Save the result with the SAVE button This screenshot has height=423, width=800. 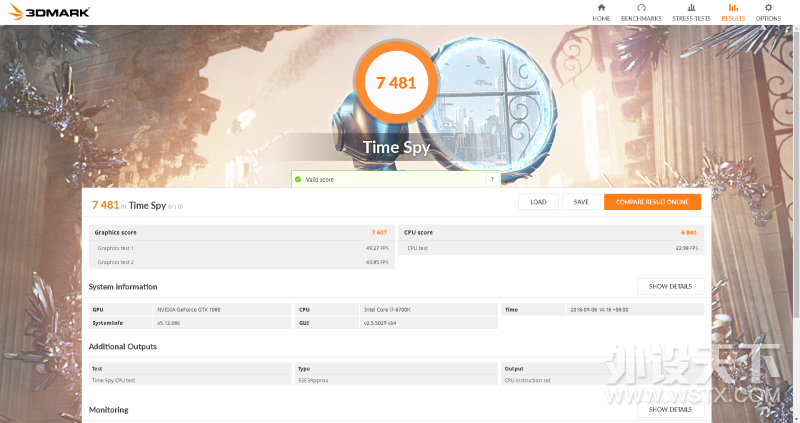tap(581, 202)
